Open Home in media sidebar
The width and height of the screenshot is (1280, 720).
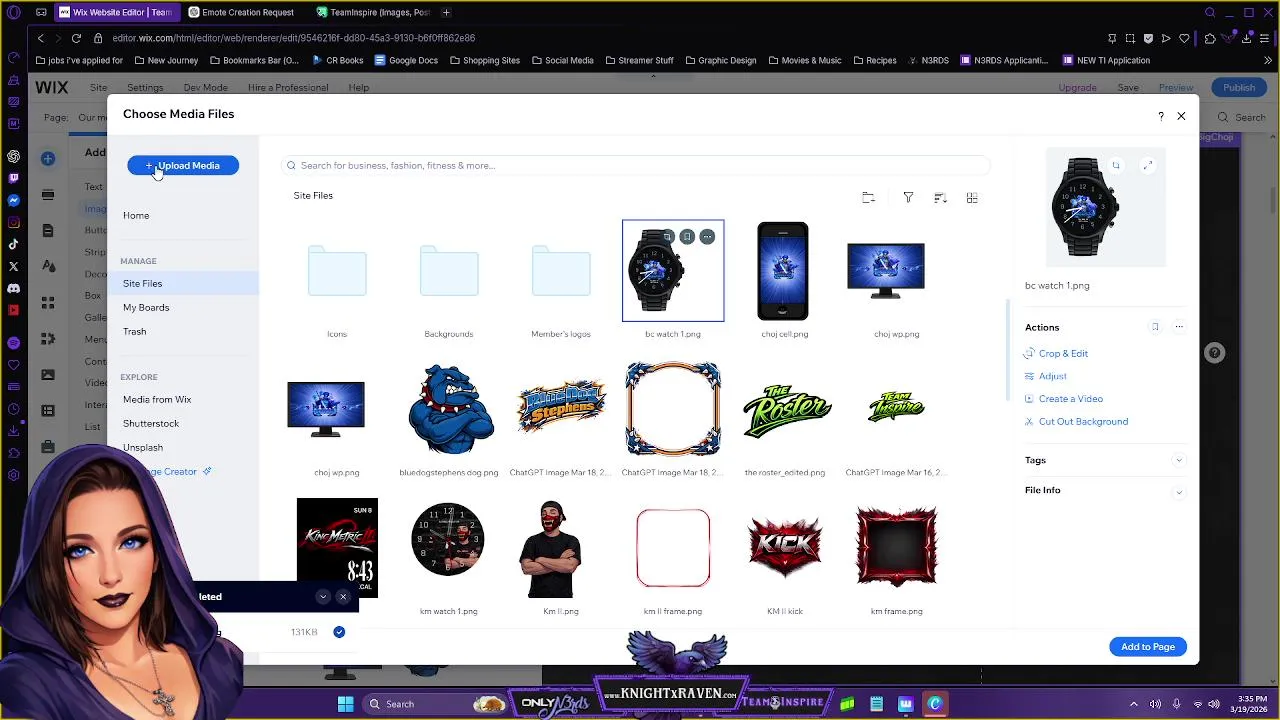pos(136,216)
